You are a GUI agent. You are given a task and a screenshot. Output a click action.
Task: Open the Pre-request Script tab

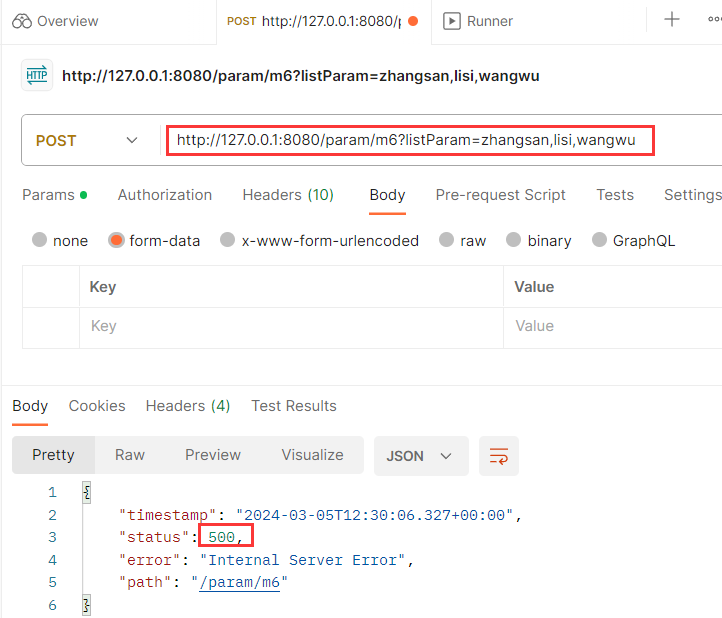point(501,195)
